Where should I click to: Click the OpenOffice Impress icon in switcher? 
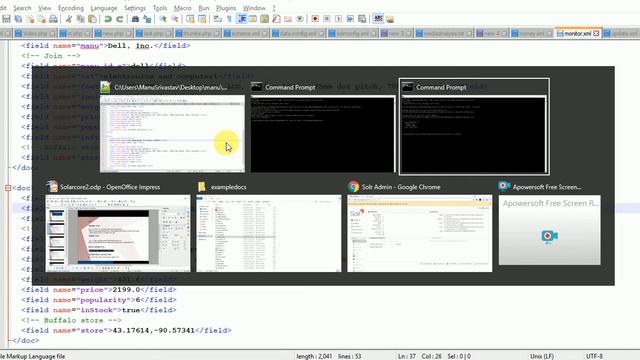(52, 187)
